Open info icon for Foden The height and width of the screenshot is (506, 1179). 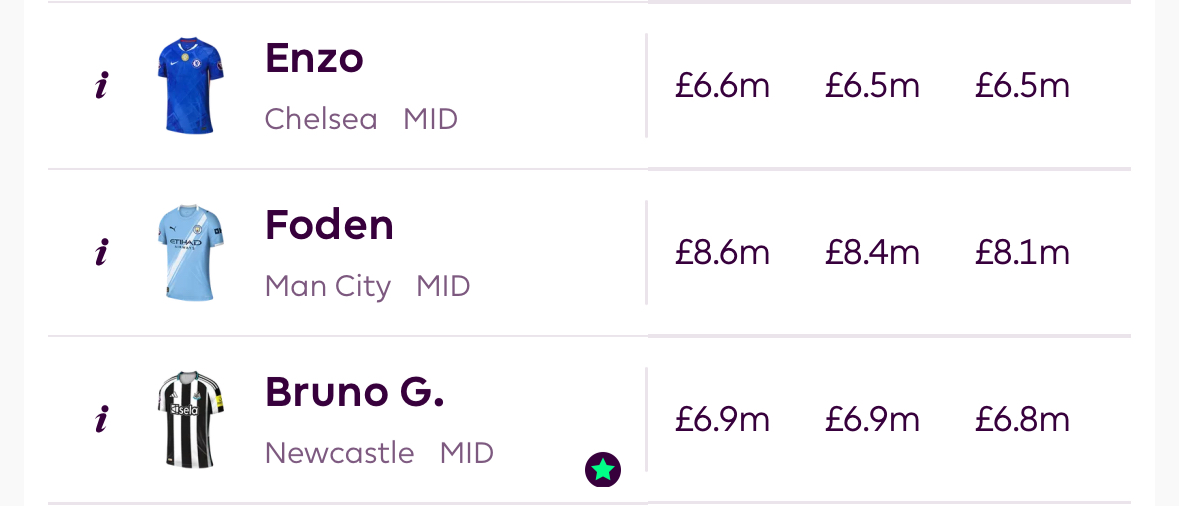(x=101, y=254)
